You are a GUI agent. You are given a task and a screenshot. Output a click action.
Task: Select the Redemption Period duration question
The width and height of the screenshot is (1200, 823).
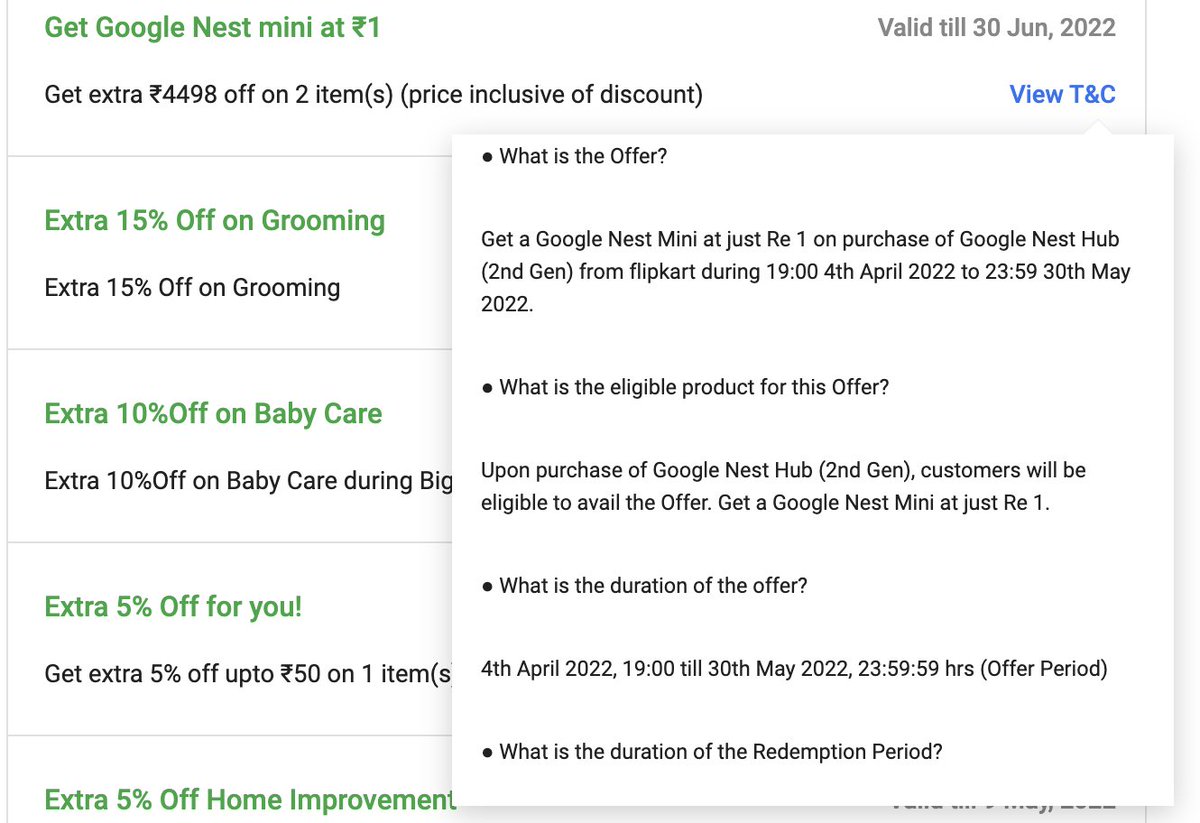point(712,751)
